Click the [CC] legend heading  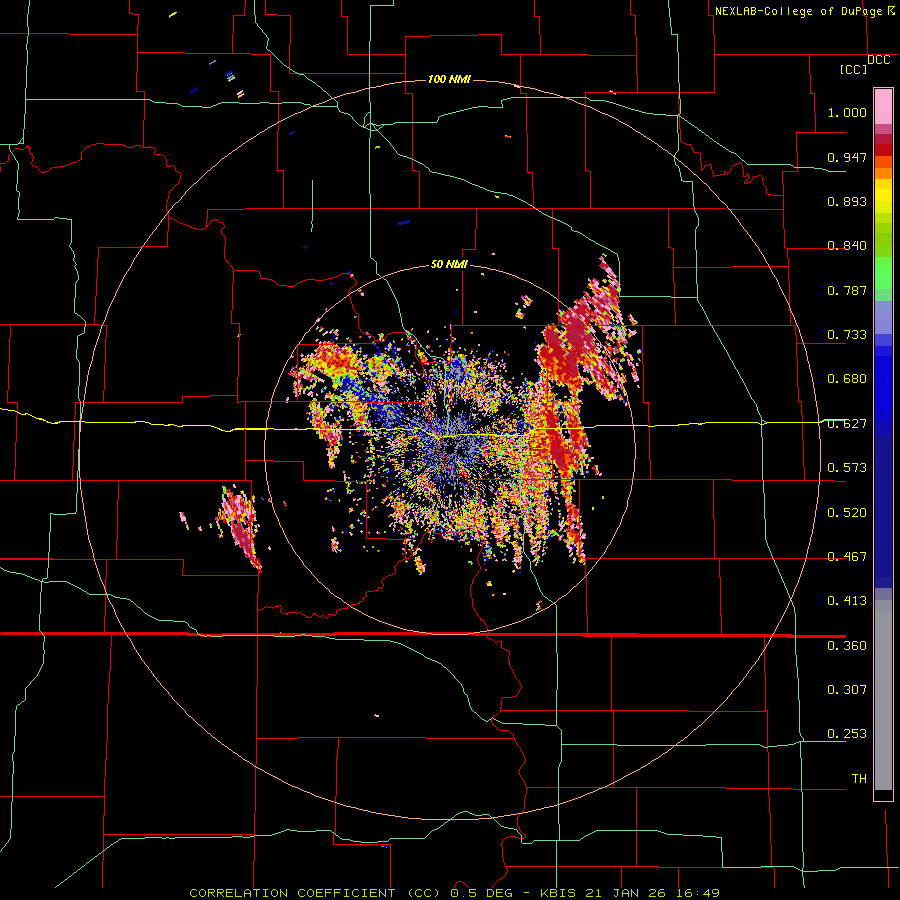coord(853,69)
